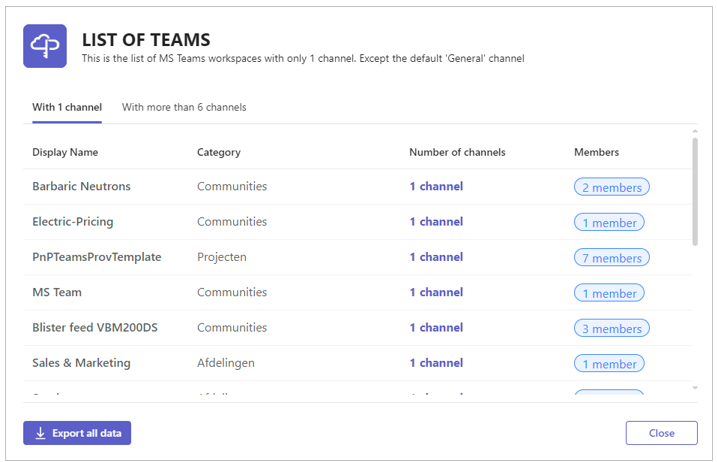
Task: Select the Sales & Marketing team name
Action: click(x=81, y=363)
